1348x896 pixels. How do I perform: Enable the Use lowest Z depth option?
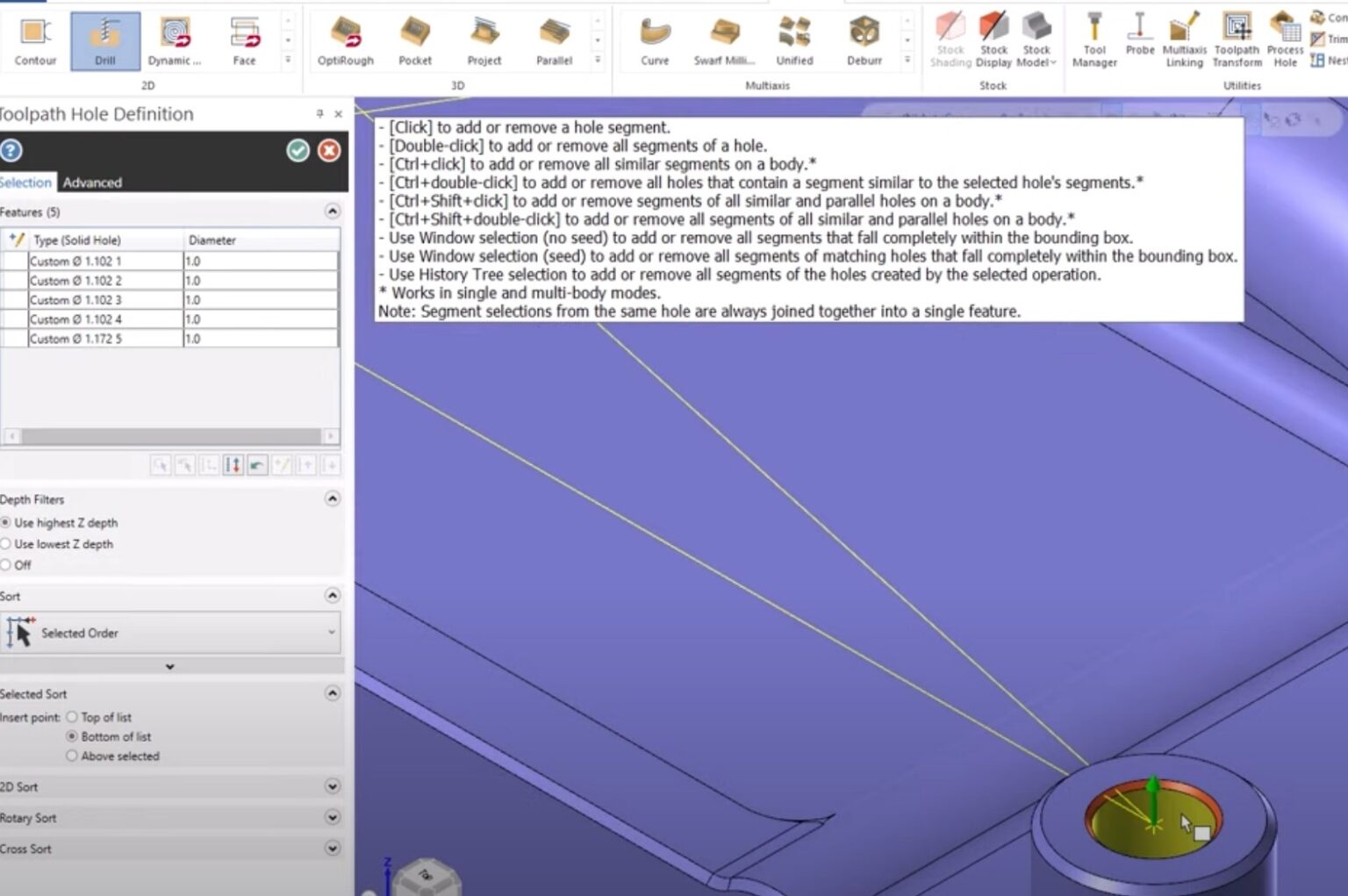[7, 544]
